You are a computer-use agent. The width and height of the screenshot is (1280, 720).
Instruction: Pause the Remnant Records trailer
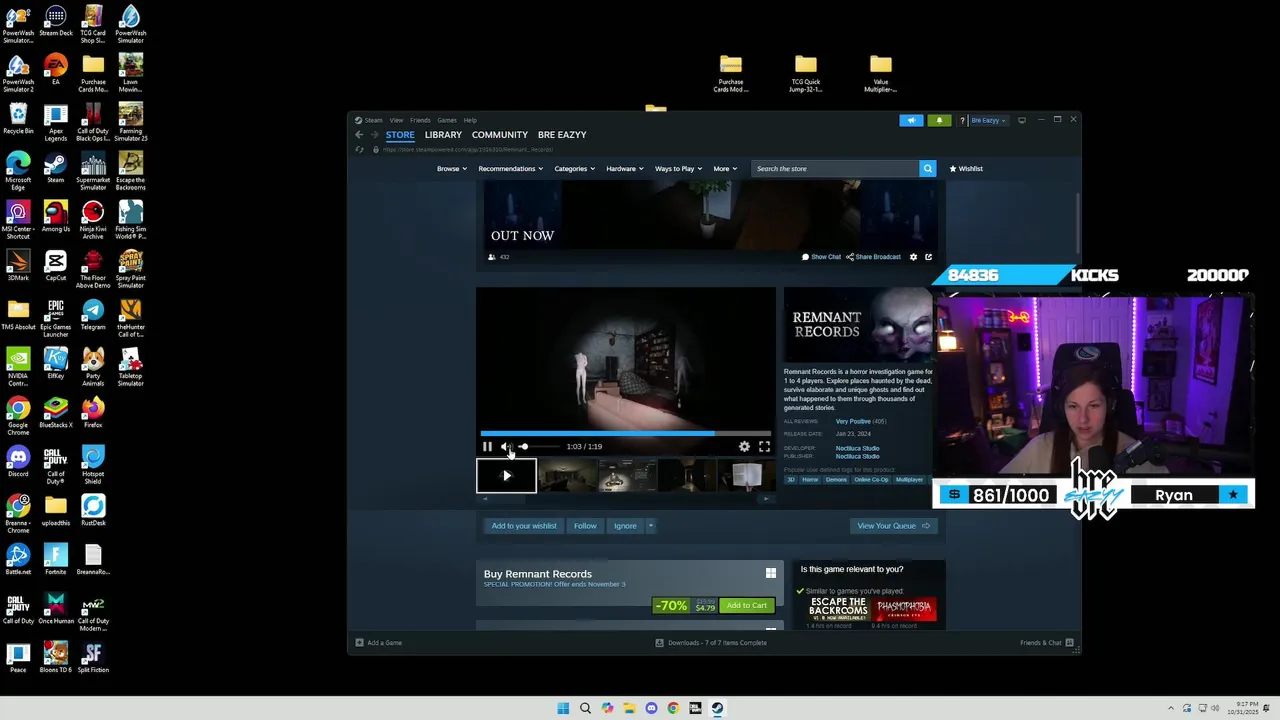tap(487, 447)
